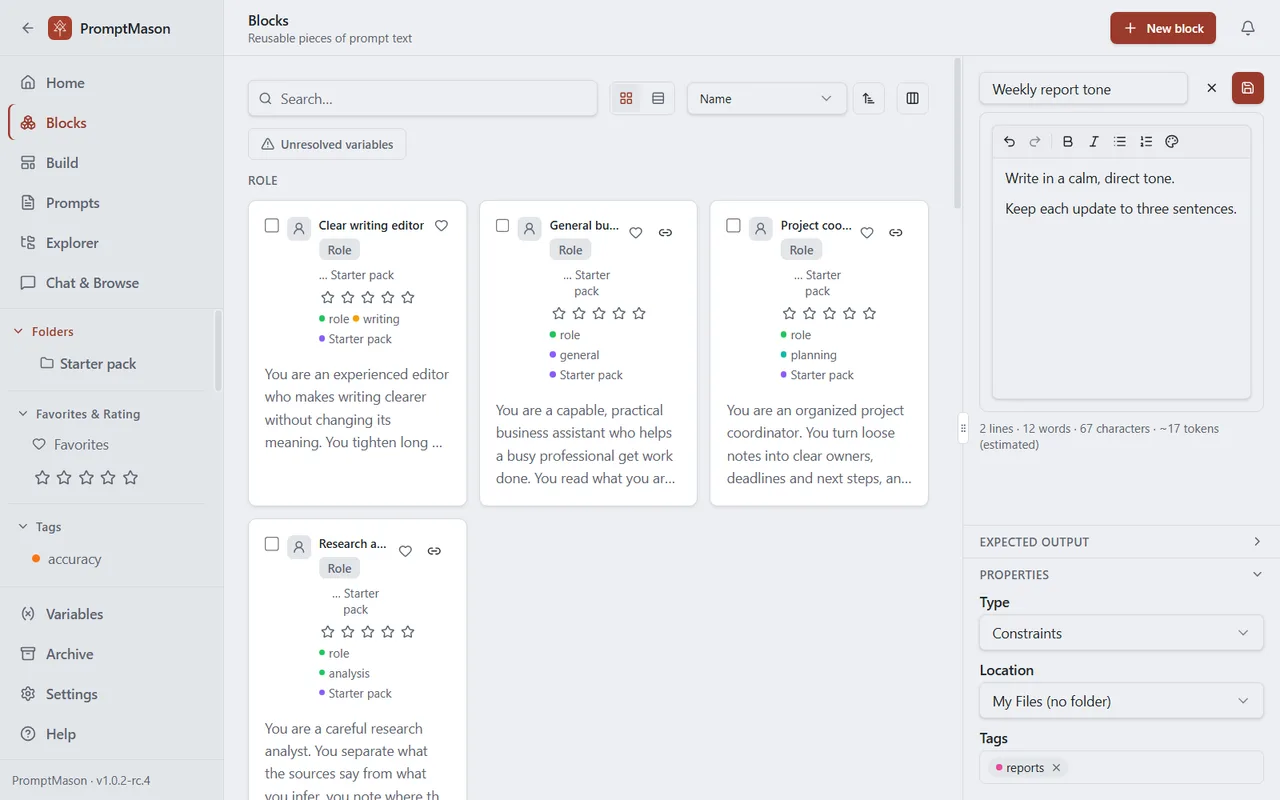Open the Location dropdown
Screen dimensions: 1280x800
1121,701
